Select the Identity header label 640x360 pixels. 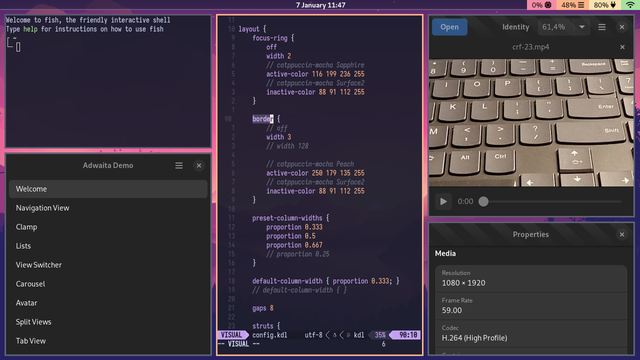(x=516, y=27)
